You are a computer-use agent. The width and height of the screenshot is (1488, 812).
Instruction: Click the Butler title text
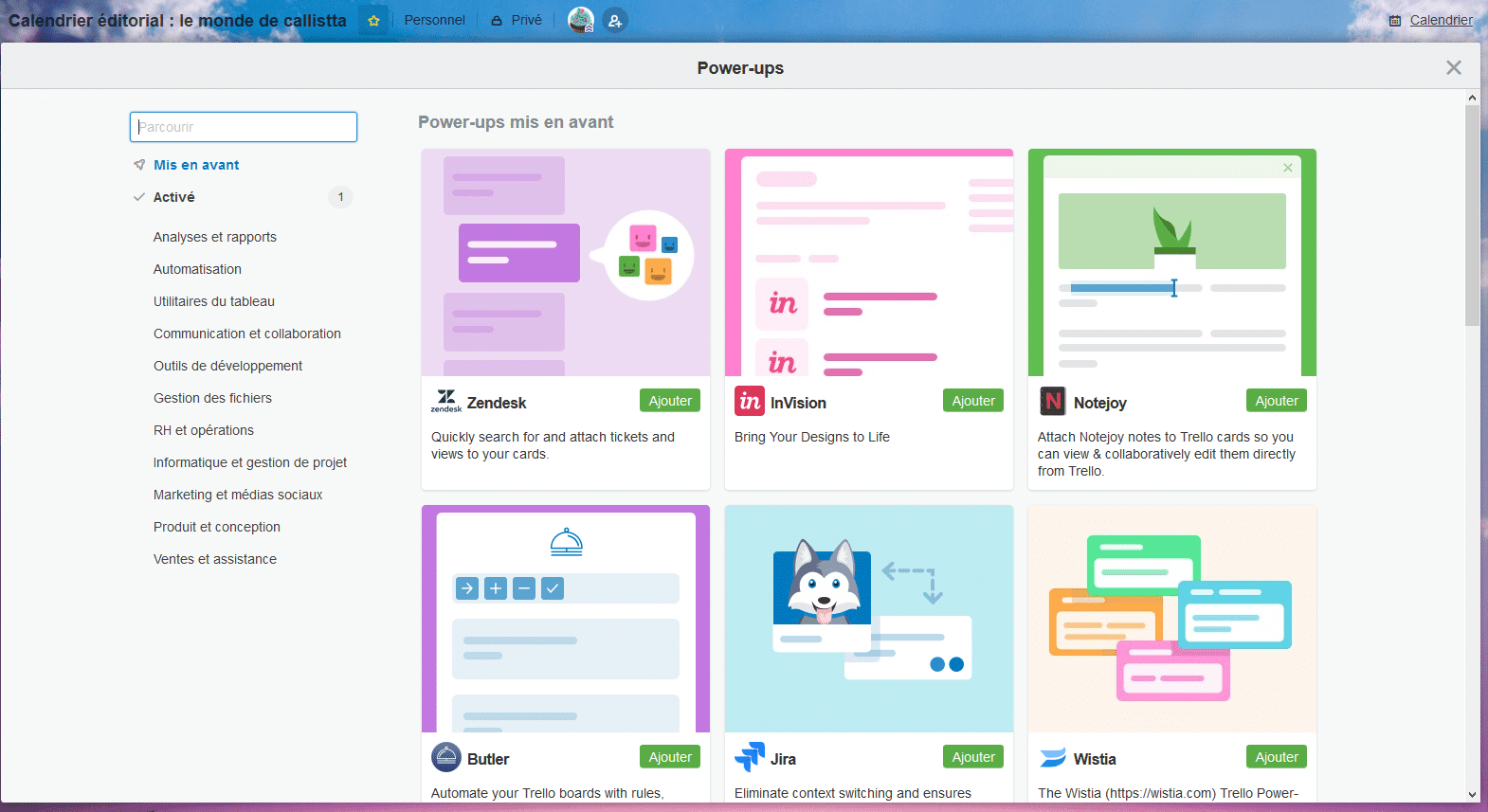point(488,759)
